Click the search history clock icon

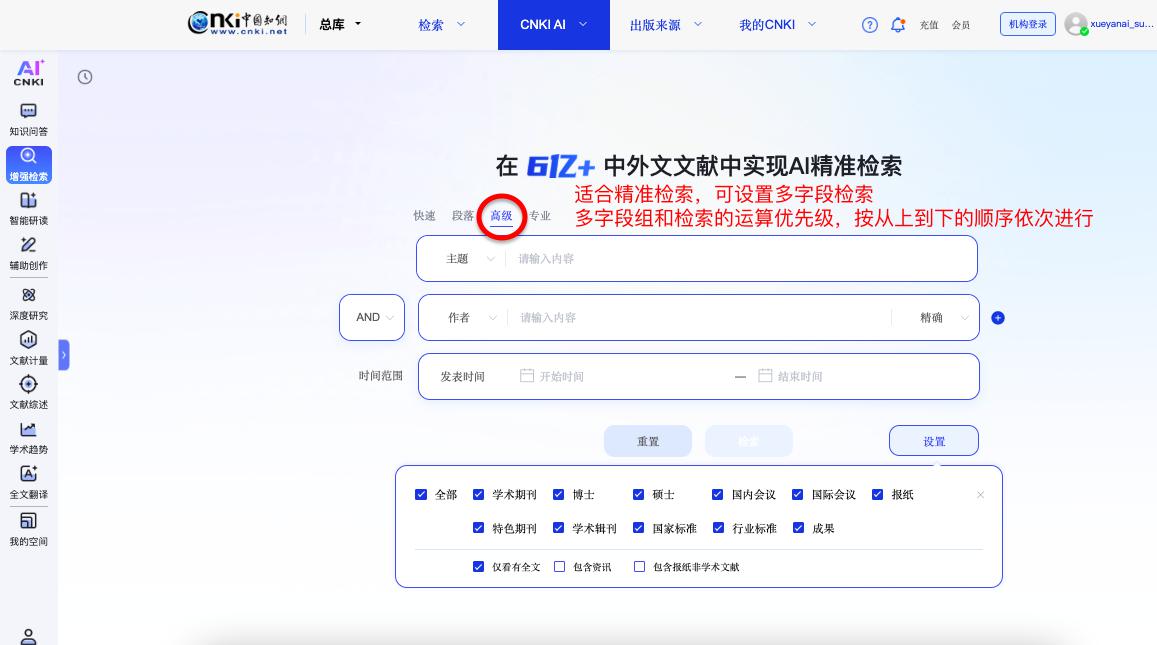click(85, 77)
